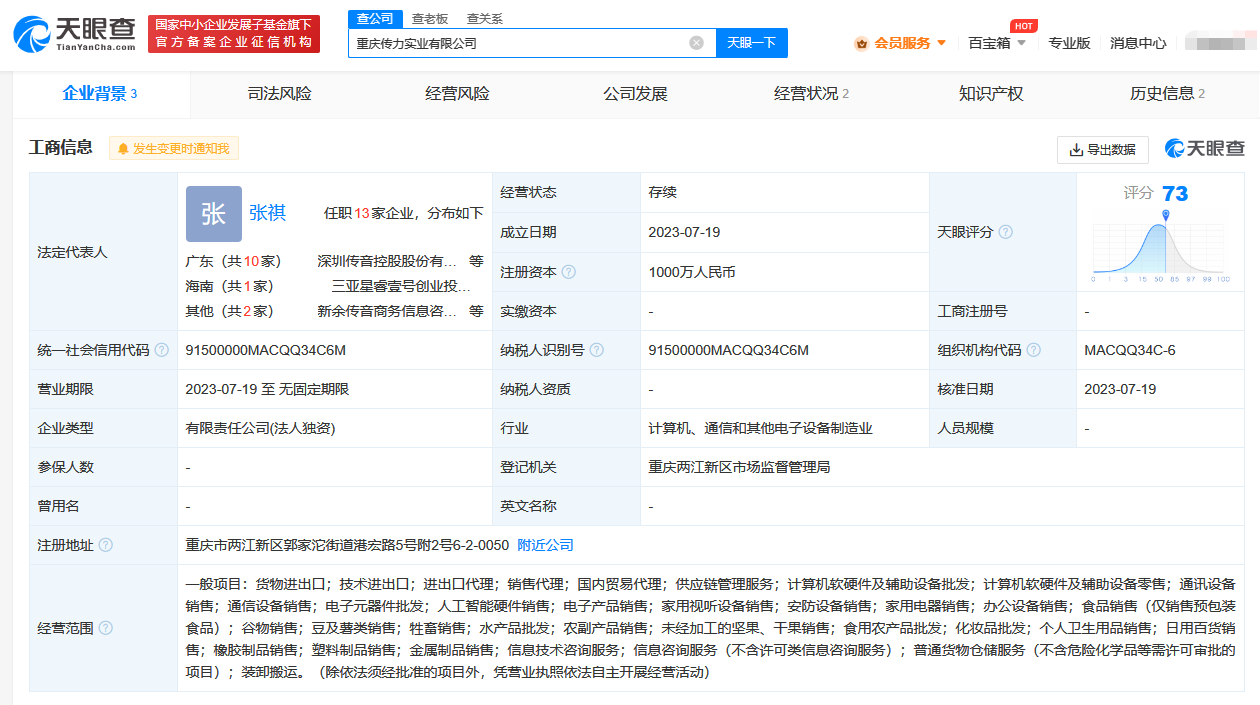Open the 知识产权 tab
Image resolution: width=1260 pixels, height=705 pixels.
991,94
